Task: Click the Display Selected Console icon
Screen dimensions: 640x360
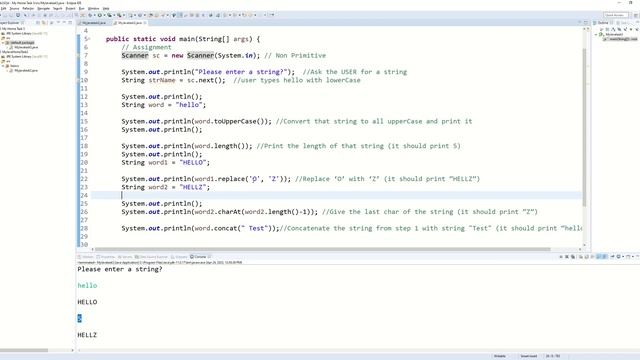Action: [619, 257]
